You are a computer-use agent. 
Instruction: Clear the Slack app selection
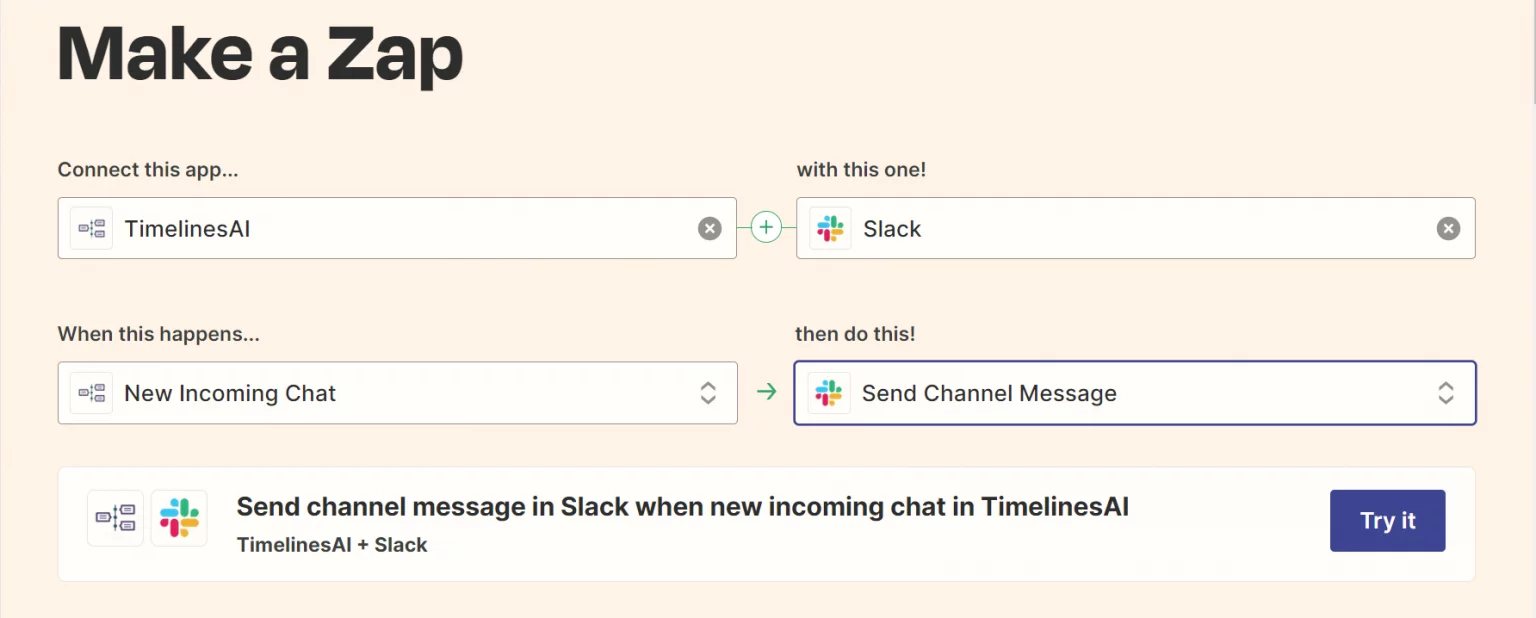[1448, 228]
